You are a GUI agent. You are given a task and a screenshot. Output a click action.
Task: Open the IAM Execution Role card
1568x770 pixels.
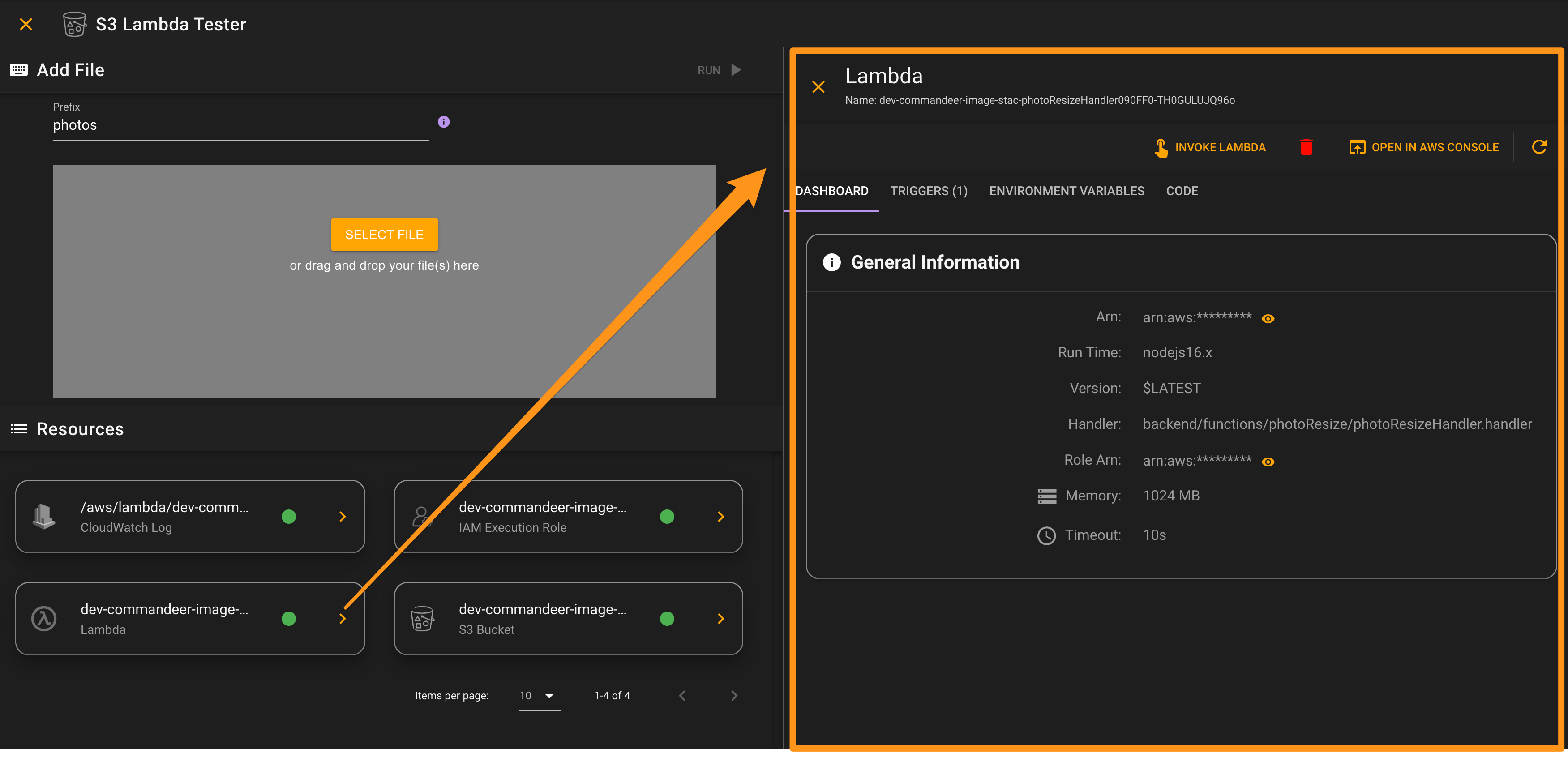[x=569, y=517]
